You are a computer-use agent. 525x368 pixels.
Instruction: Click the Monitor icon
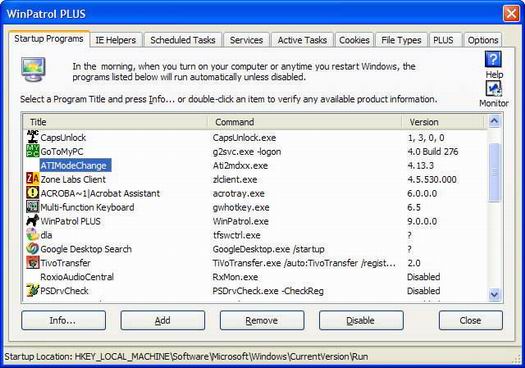[x=493, y=89]
